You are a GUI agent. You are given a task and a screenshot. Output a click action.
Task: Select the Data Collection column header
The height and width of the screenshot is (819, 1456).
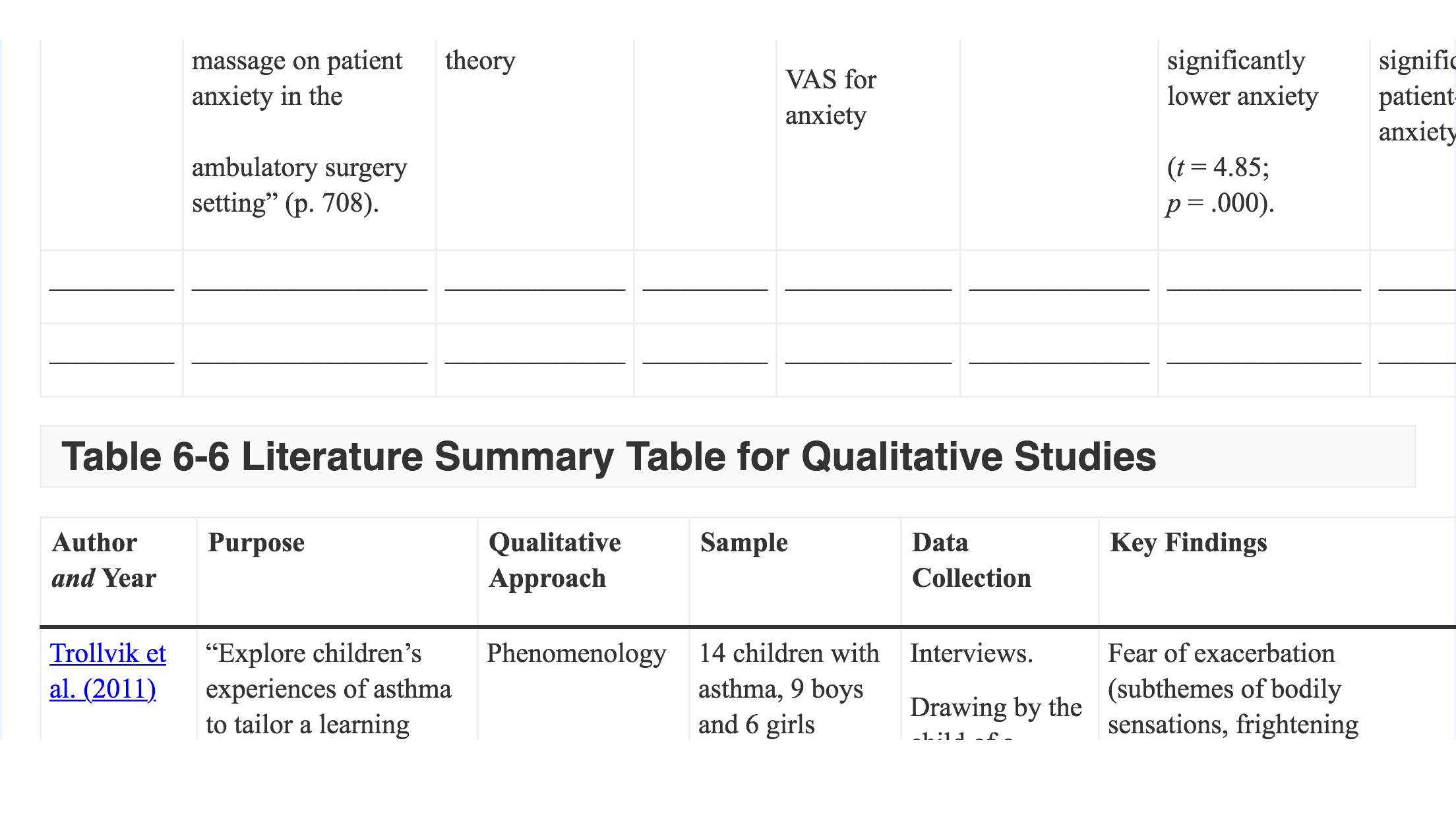coord(971,561)
